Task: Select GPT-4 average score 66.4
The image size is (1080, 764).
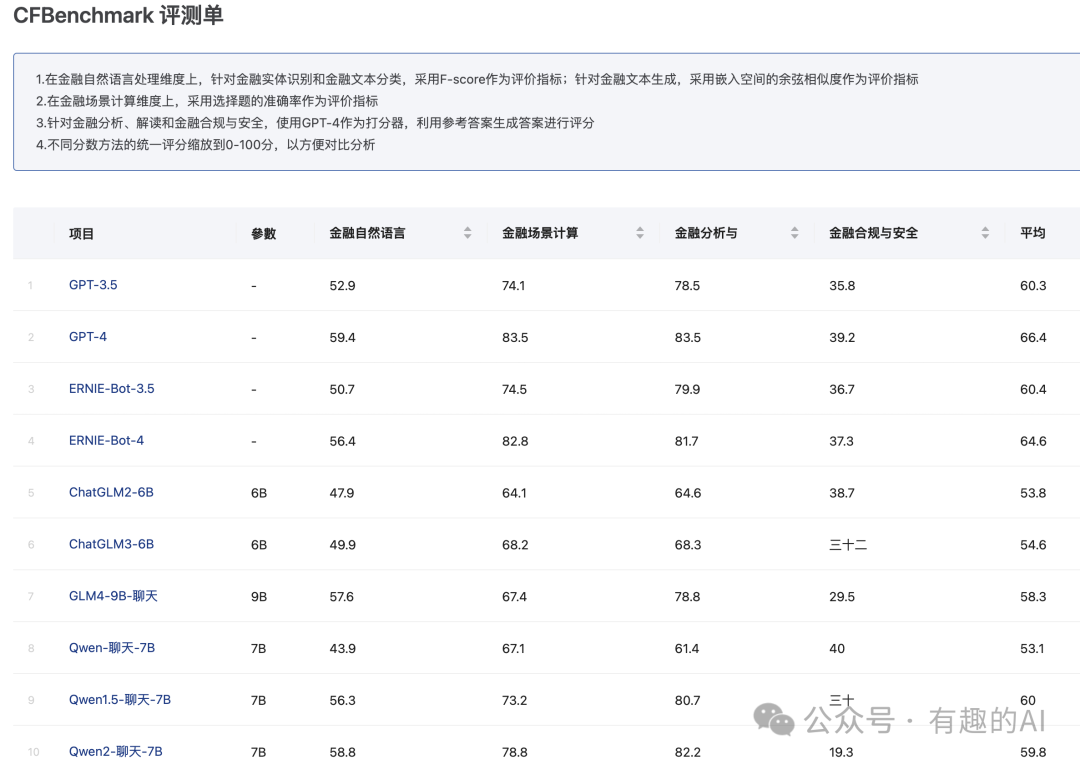Action: [x=1033, y=338]
